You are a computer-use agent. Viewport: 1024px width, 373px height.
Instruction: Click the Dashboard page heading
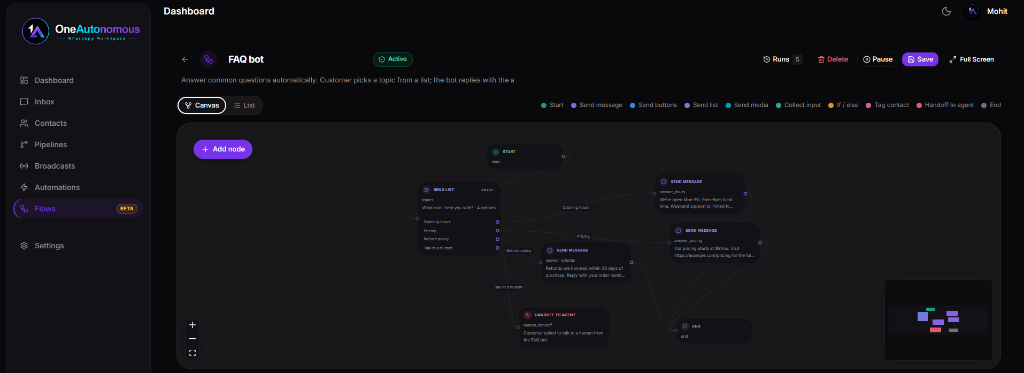coord(189,11)
